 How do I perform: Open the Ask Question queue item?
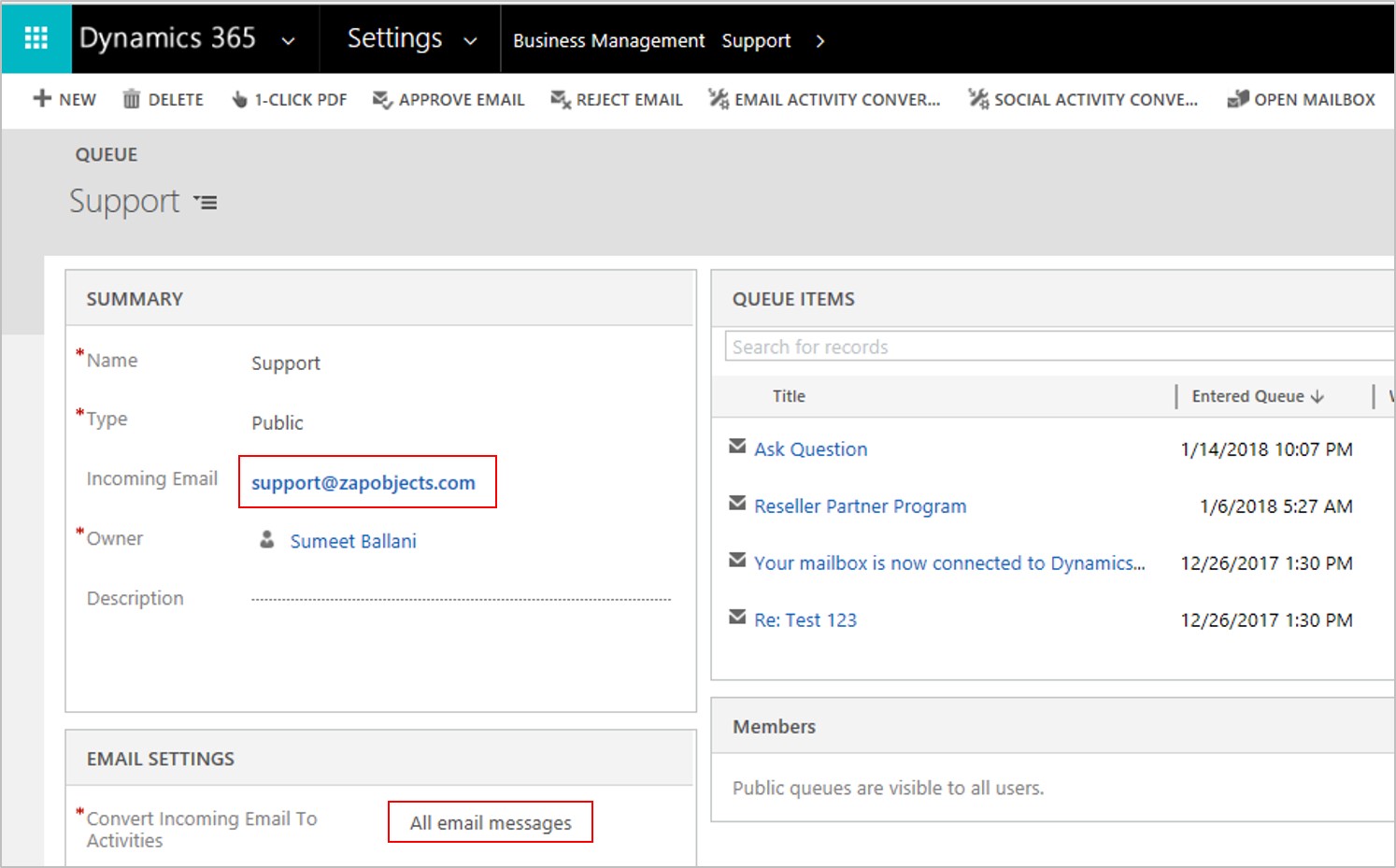tap(811, 449)
